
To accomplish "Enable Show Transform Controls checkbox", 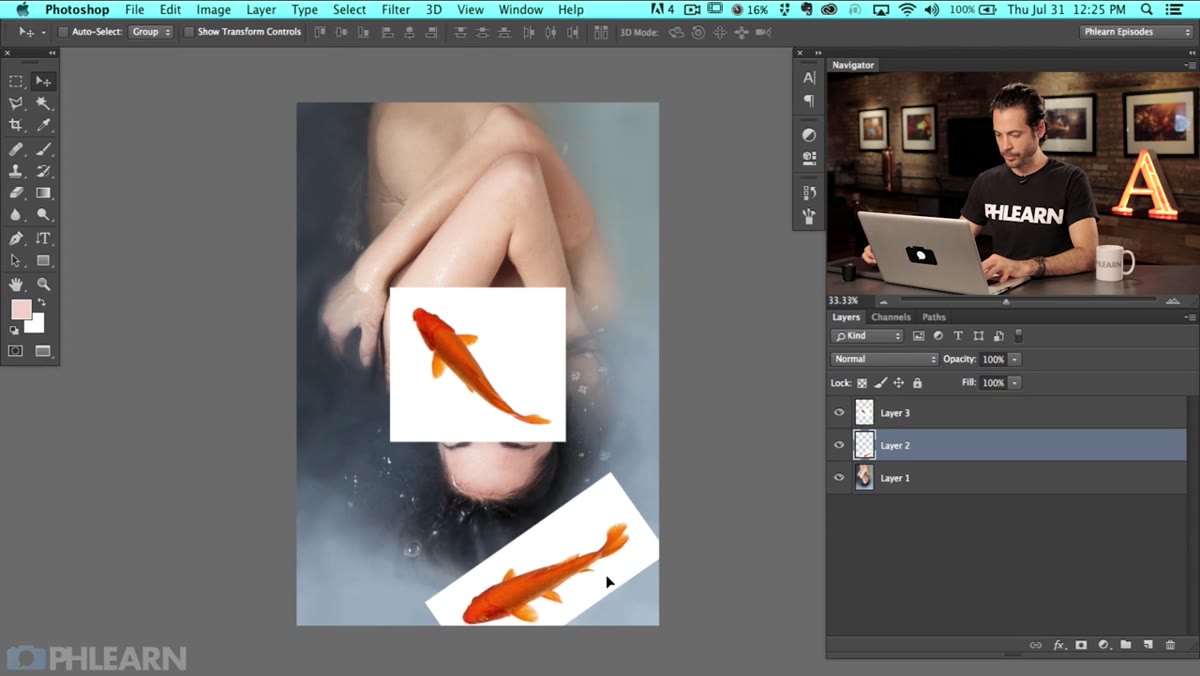I will [x=188, y=32].
